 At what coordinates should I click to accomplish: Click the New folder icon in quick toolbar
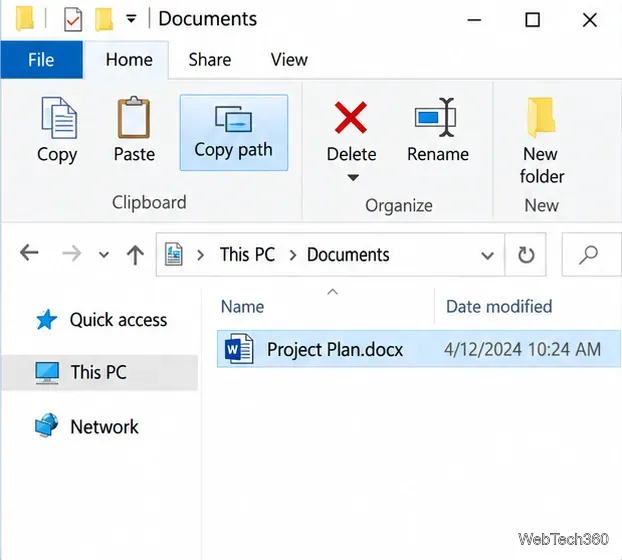[x=104, y=19]
